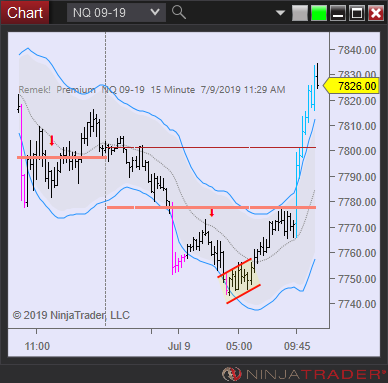Click the green interval link button
The height and width of the screenshot is (383, 388).
coord(319,13)
